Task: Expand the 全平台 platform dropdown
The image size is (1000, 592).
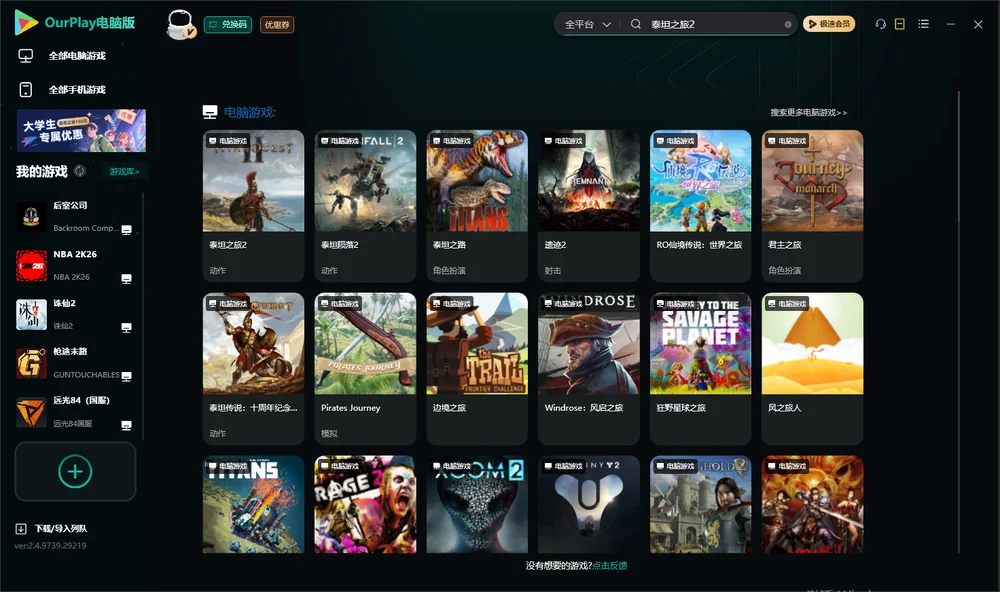Action: pos(587,24)
